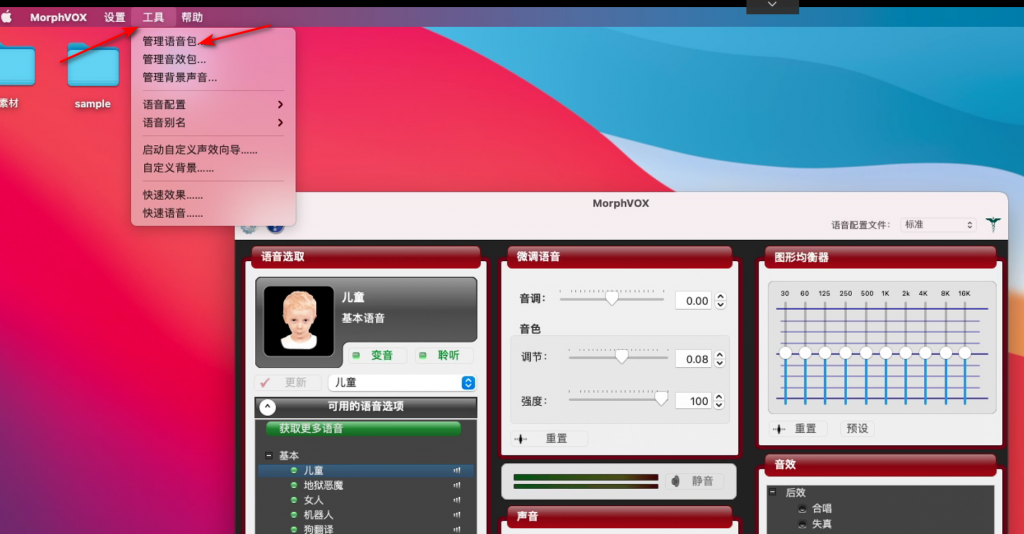
Task: Click the signal bars icon on 儿童 row
Action: pyautogui.click(x=456, y=470)
